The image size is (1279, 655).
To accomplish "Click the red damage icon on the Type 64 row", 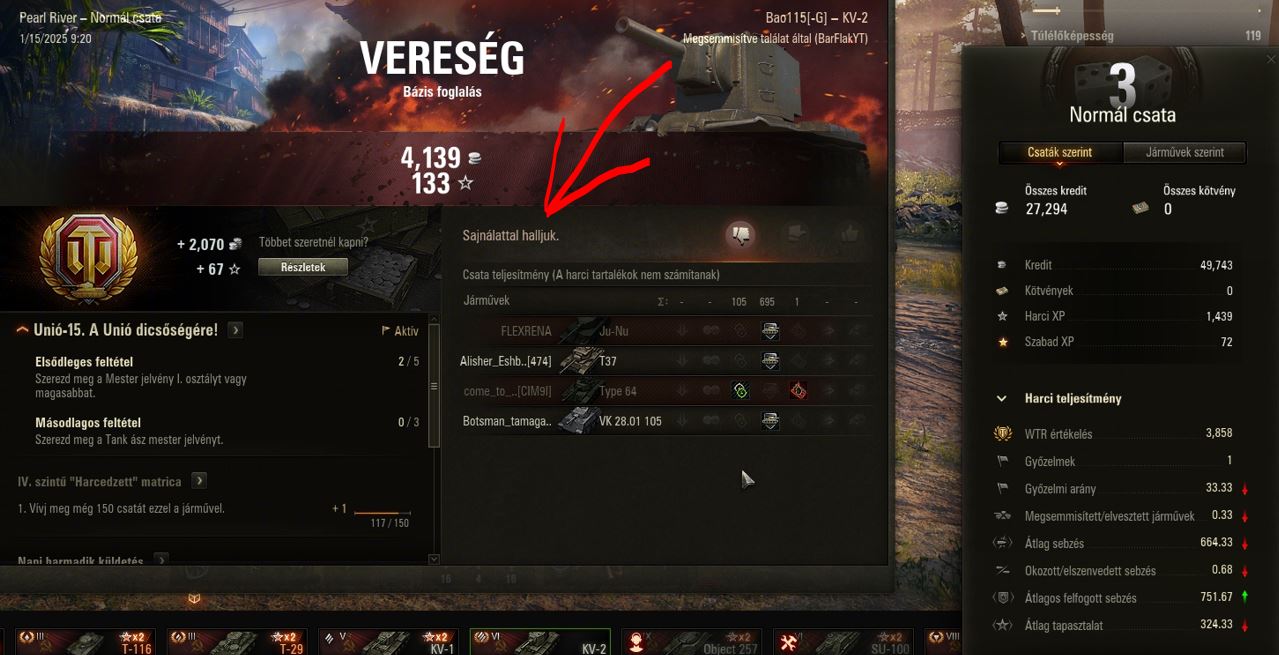I will pos(798,391).
